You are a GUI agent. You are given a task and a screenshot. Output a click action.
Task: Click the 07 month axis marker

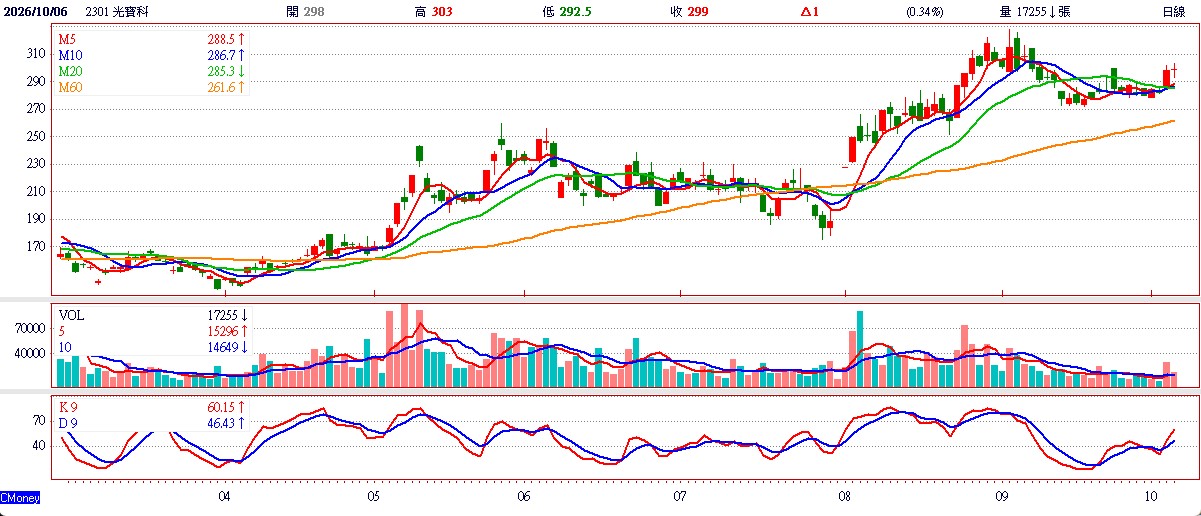click(679, 496)
